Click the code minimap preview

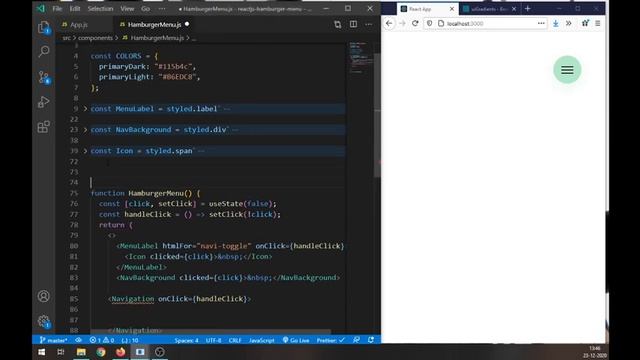tap(361, 58)
